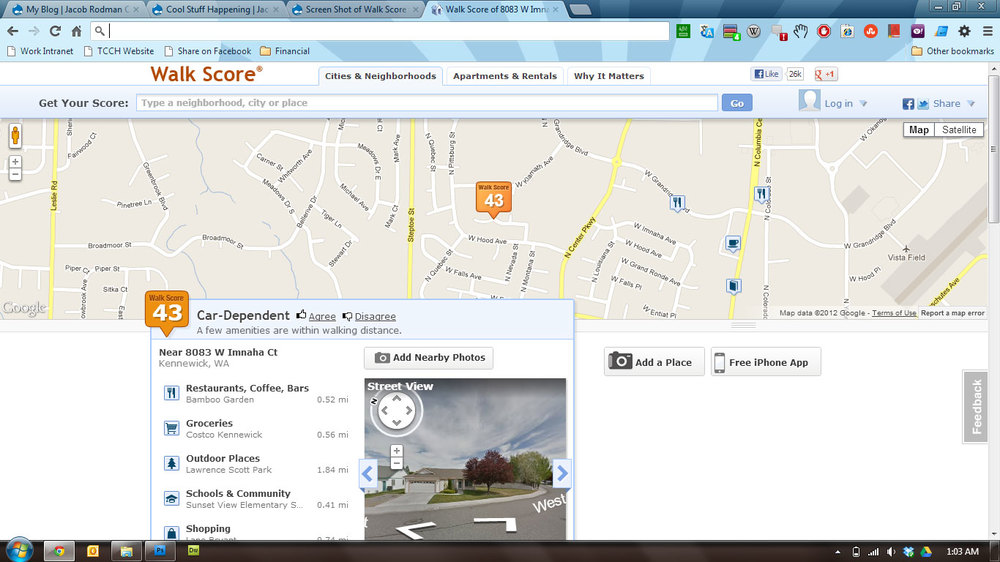Open the Financial bookmarks folder
This screenshot has width=1000, height=562.
pos(285,51)
